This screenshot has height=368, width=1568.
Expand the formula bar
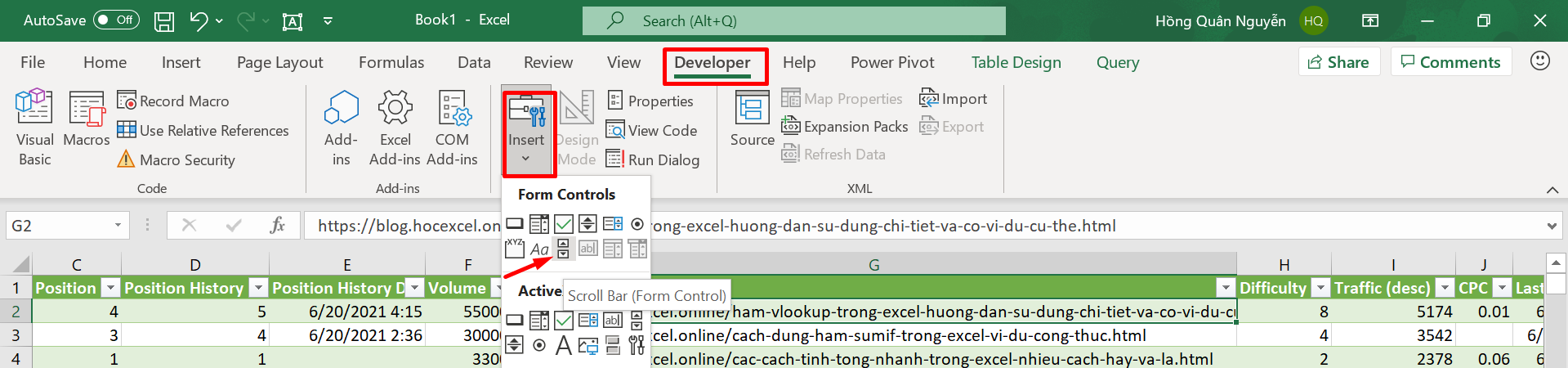tap(1552, 226)
